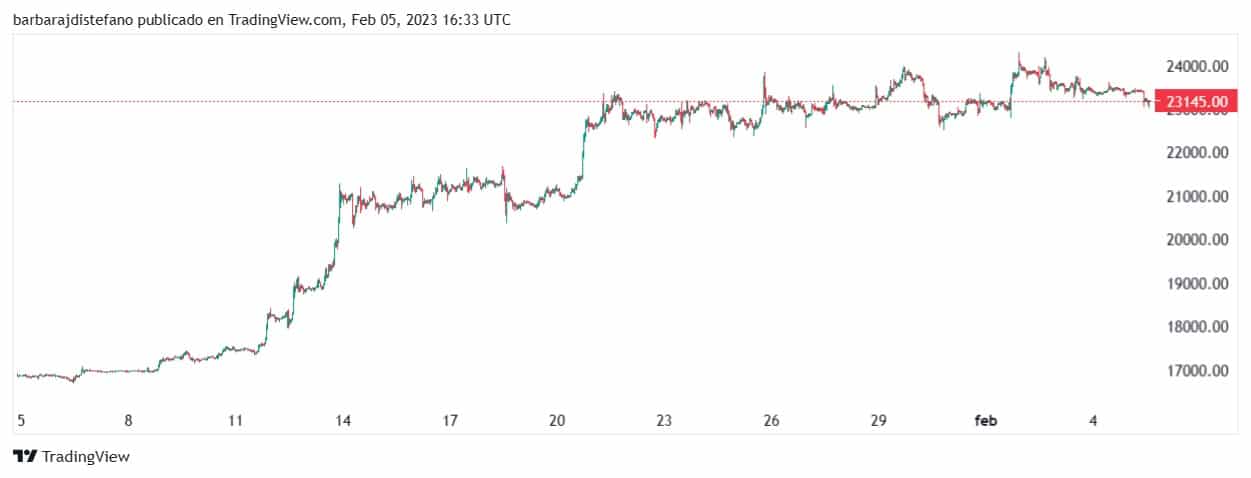Click the 18000.00 price axis label
This screenshot has width=1251, height=478.
click(x=1198, y=327)
